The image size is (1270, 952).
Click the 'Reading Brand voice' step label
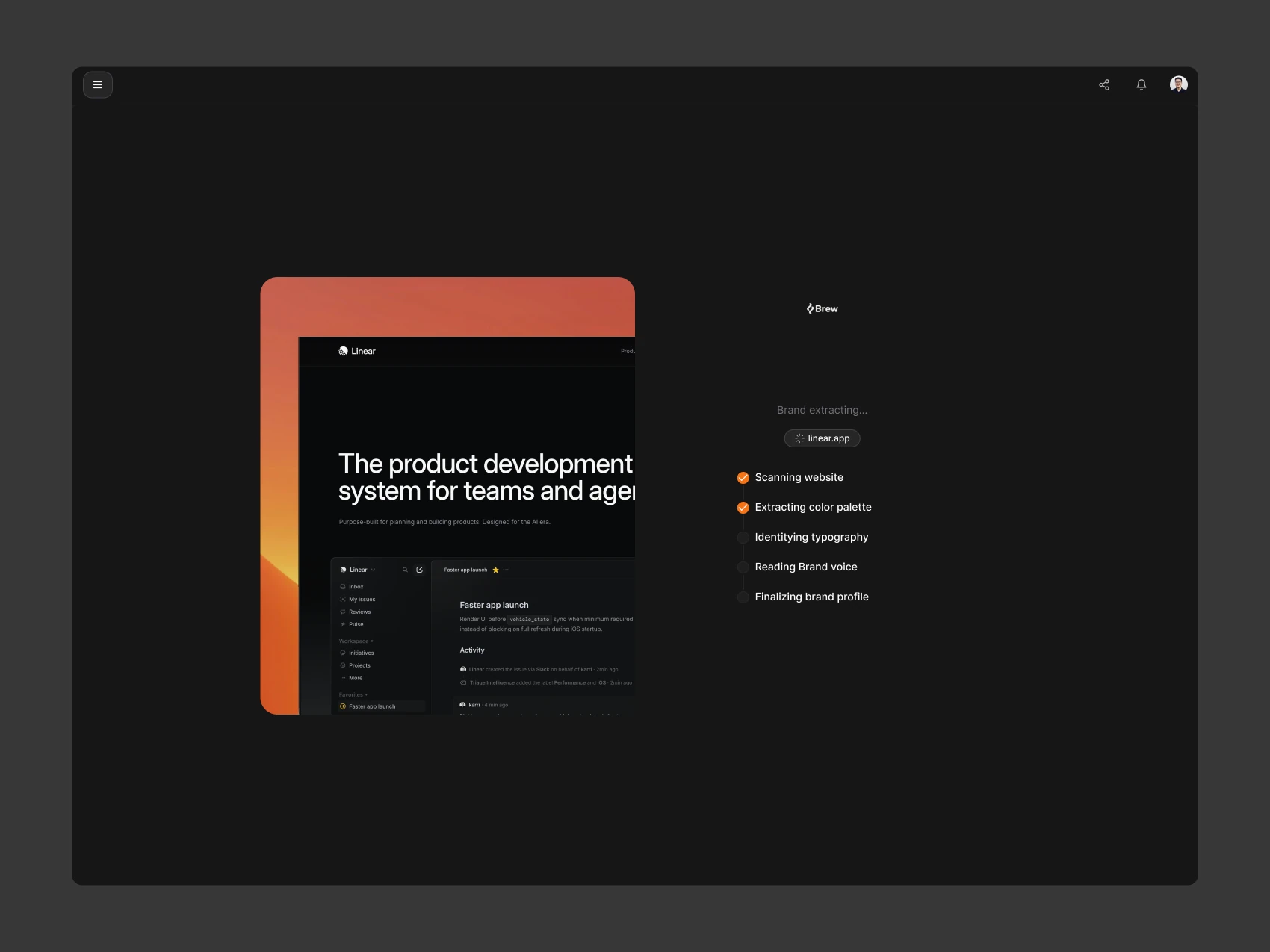pos(806,567)
